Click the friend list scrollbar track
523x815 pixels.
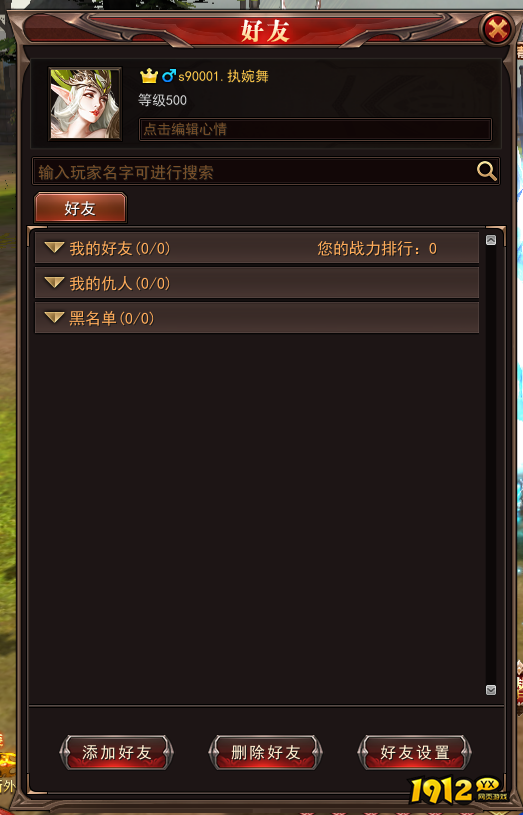tap(491, 465)
